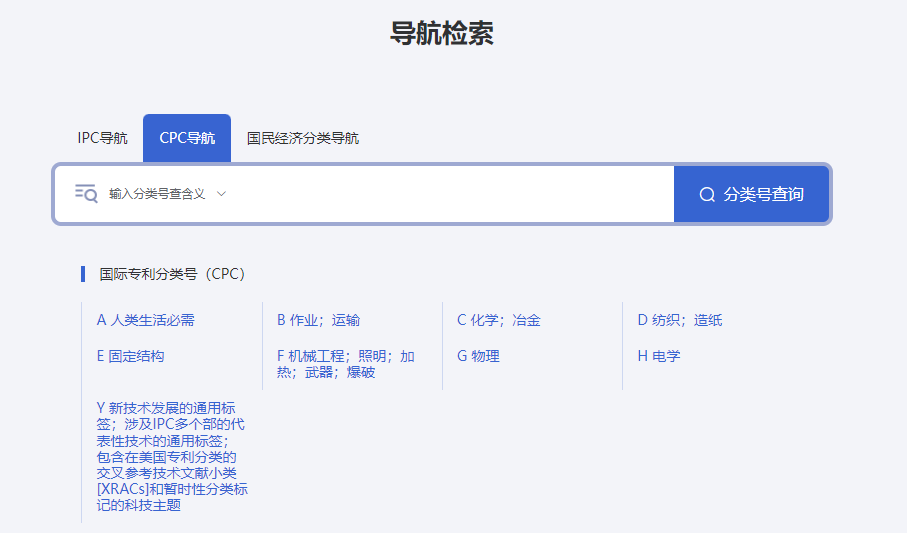This screenshot has width=907, height=533.
Task: Click the magnifier icon in 分类号查询 button
Action: pos(707,195)
